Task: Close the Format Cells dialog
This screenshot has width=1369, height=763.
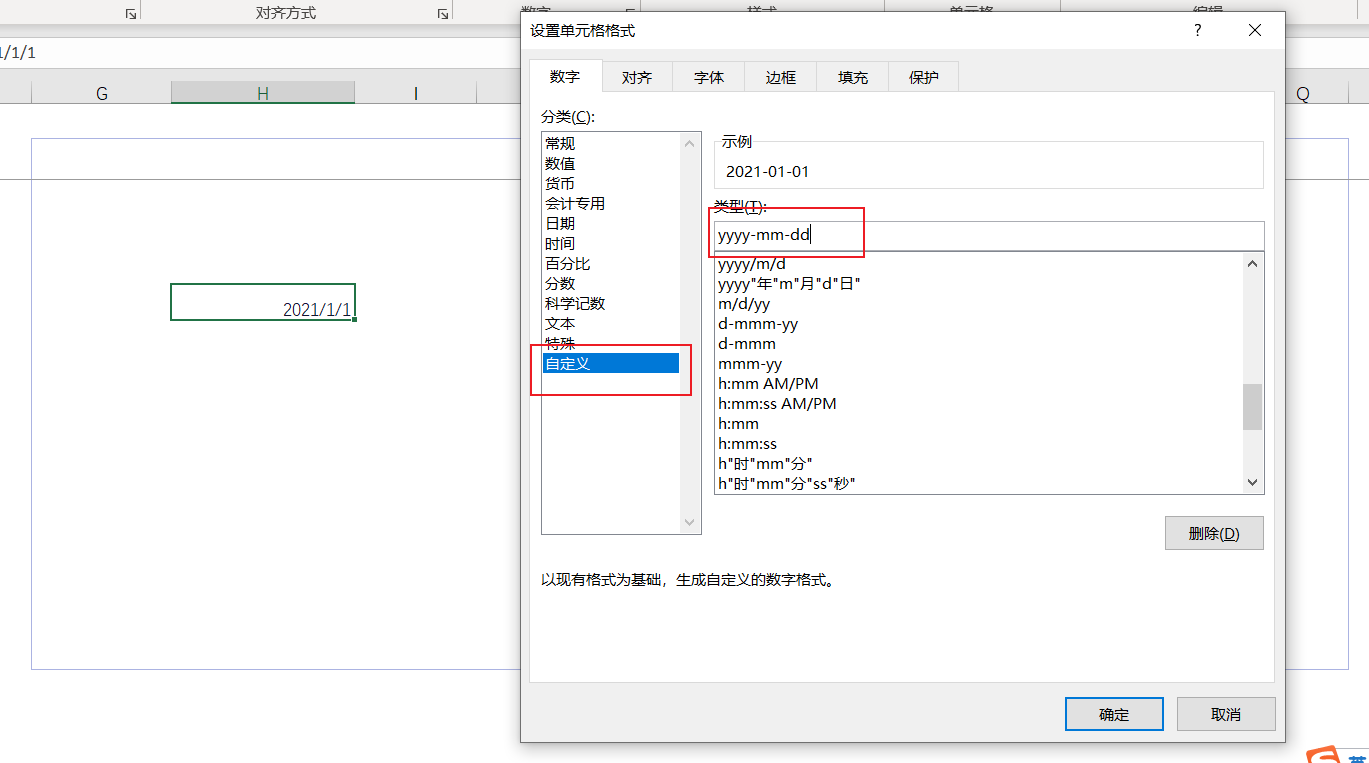Action: (1256, 31)
